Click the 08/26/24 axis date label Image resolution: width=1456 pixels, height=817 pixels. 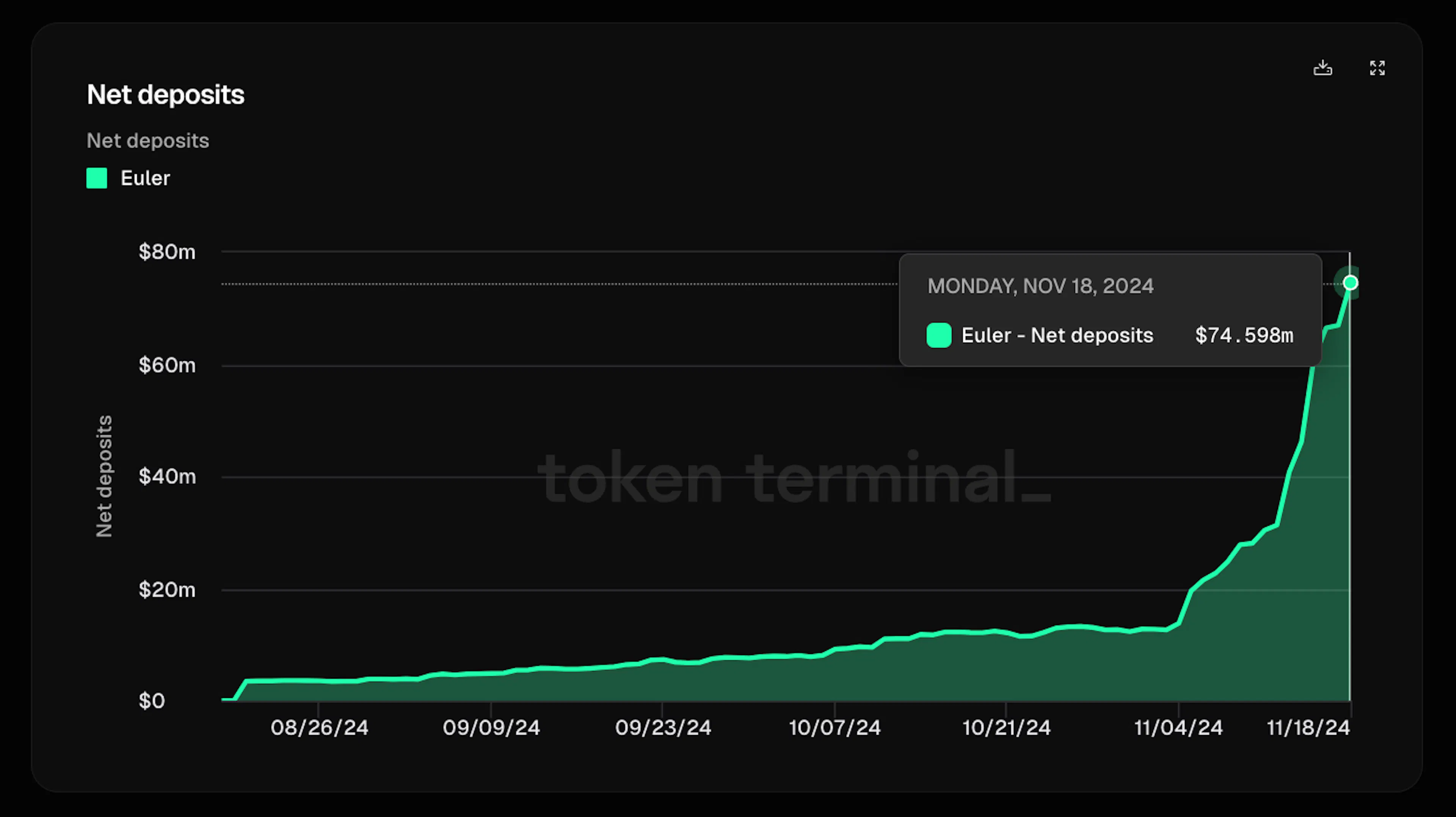tap(319, 727)
